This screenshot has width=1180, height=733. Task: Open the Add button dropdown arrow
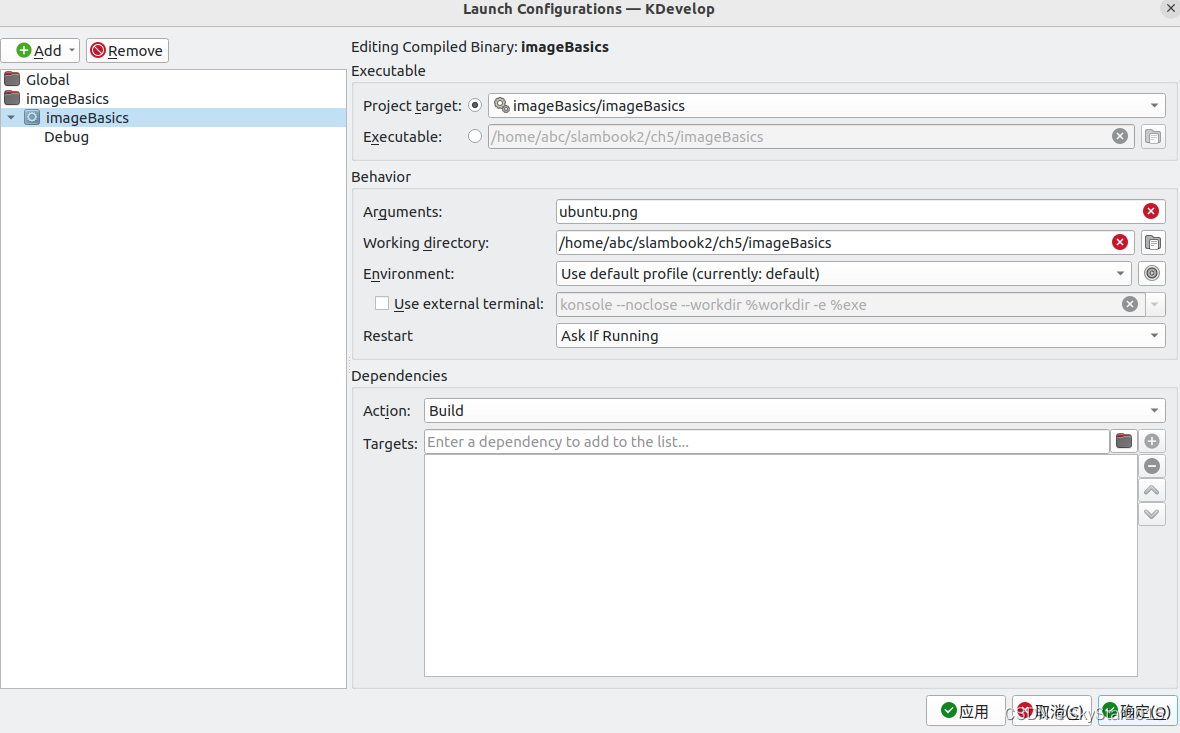(72, 50)
